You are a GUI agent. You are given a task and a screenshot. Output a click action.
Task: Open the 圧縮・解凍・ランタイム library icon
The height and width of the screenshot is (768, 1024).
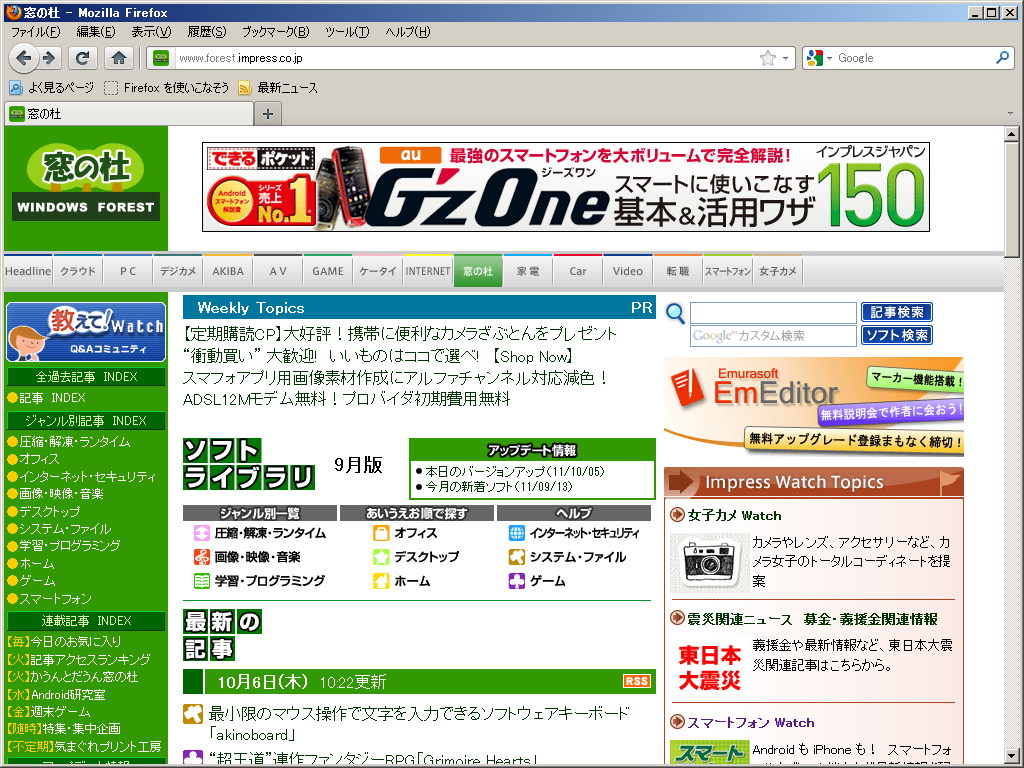pos(202,533)
